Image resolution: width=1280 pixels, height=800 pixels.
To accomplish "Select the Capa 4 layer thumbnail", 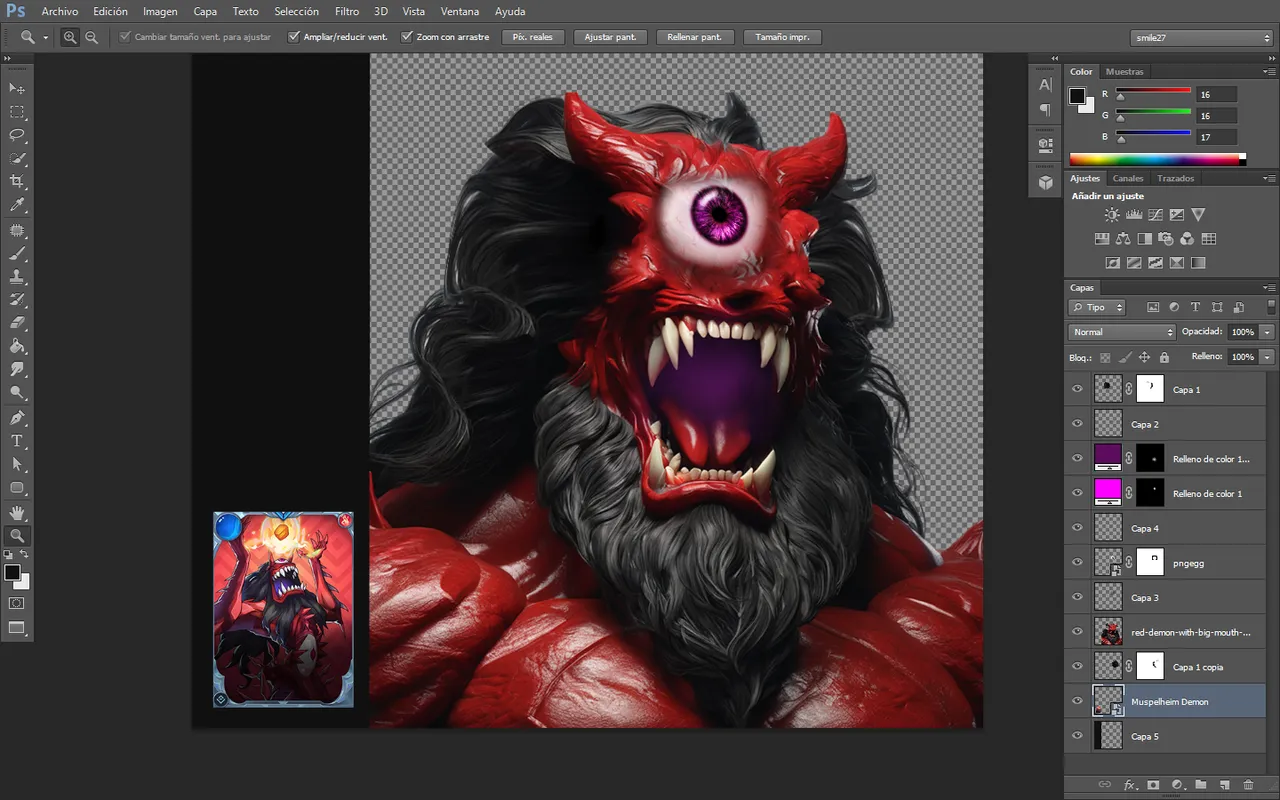I will point(1108,528).
